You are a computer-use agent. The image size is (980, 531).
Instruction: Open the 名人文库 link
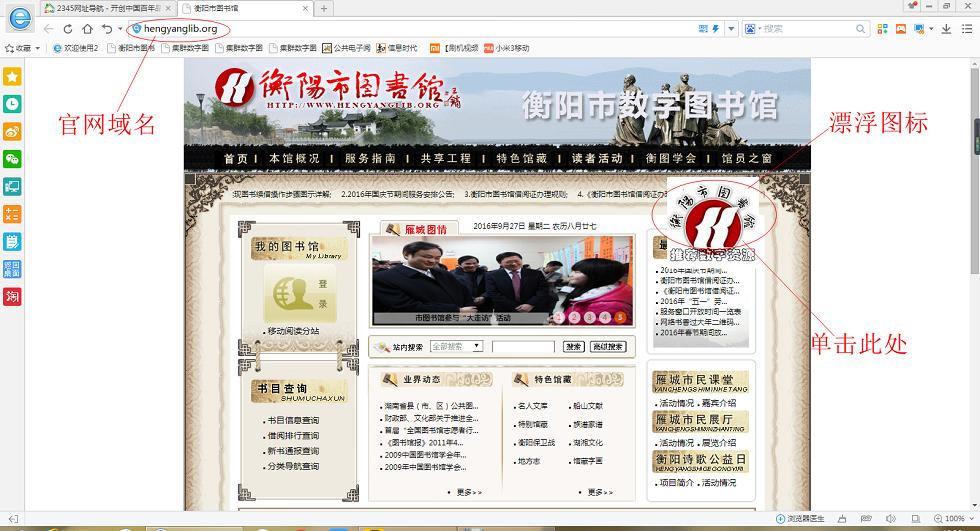click(x=532, y=406)
